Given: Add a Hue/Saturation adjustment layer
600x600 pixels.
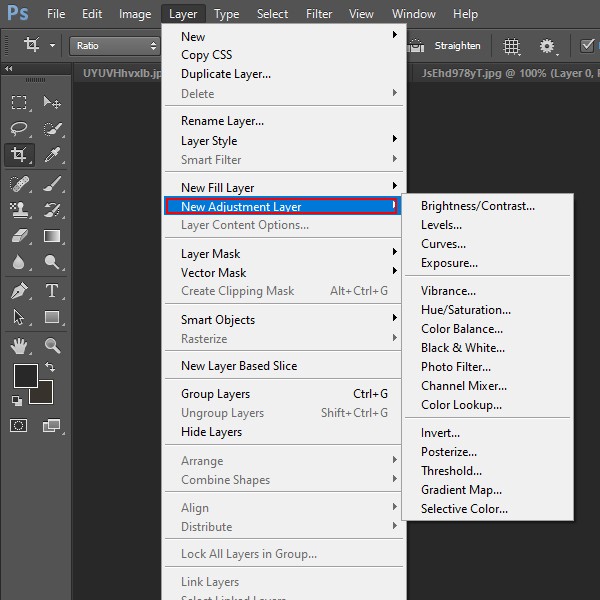Looking at the screenshot, I should pyautogui.click(x=488, y=310).
